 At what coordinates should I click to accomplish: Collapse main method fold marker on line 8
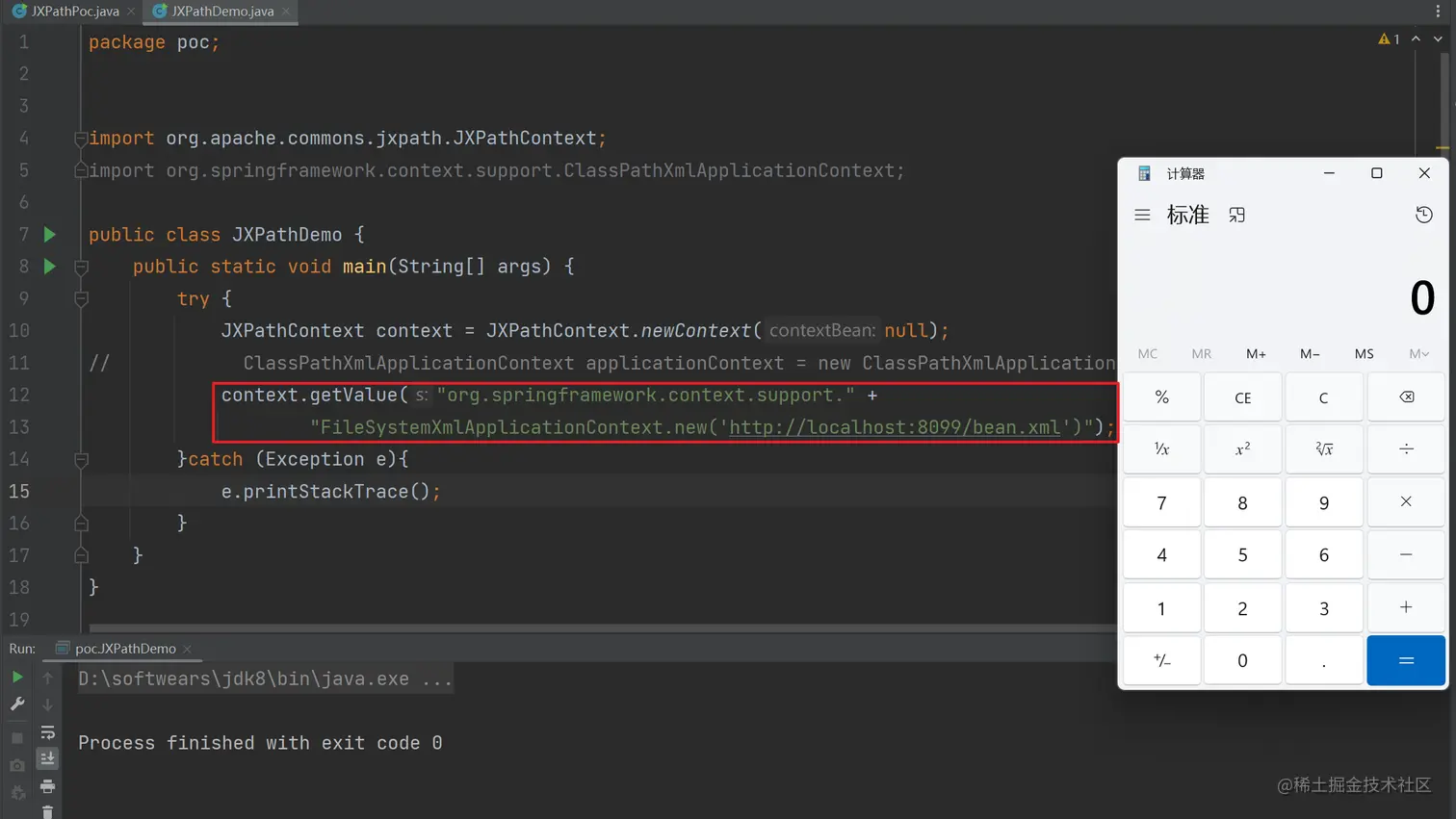[x=81, y=267]
